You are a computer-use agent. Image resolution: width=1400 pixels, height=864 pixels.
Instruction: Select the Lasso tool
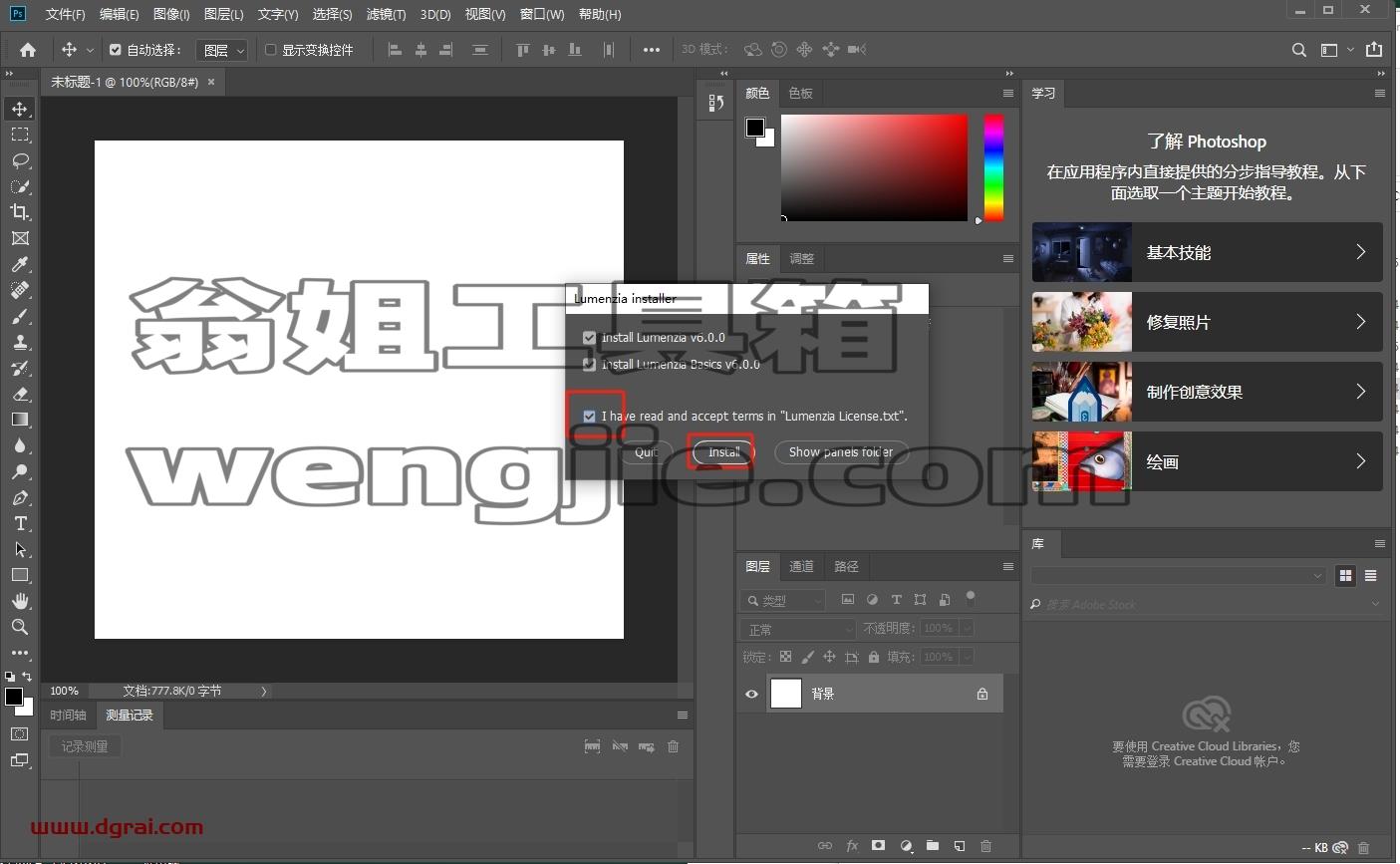pos(20,160)
